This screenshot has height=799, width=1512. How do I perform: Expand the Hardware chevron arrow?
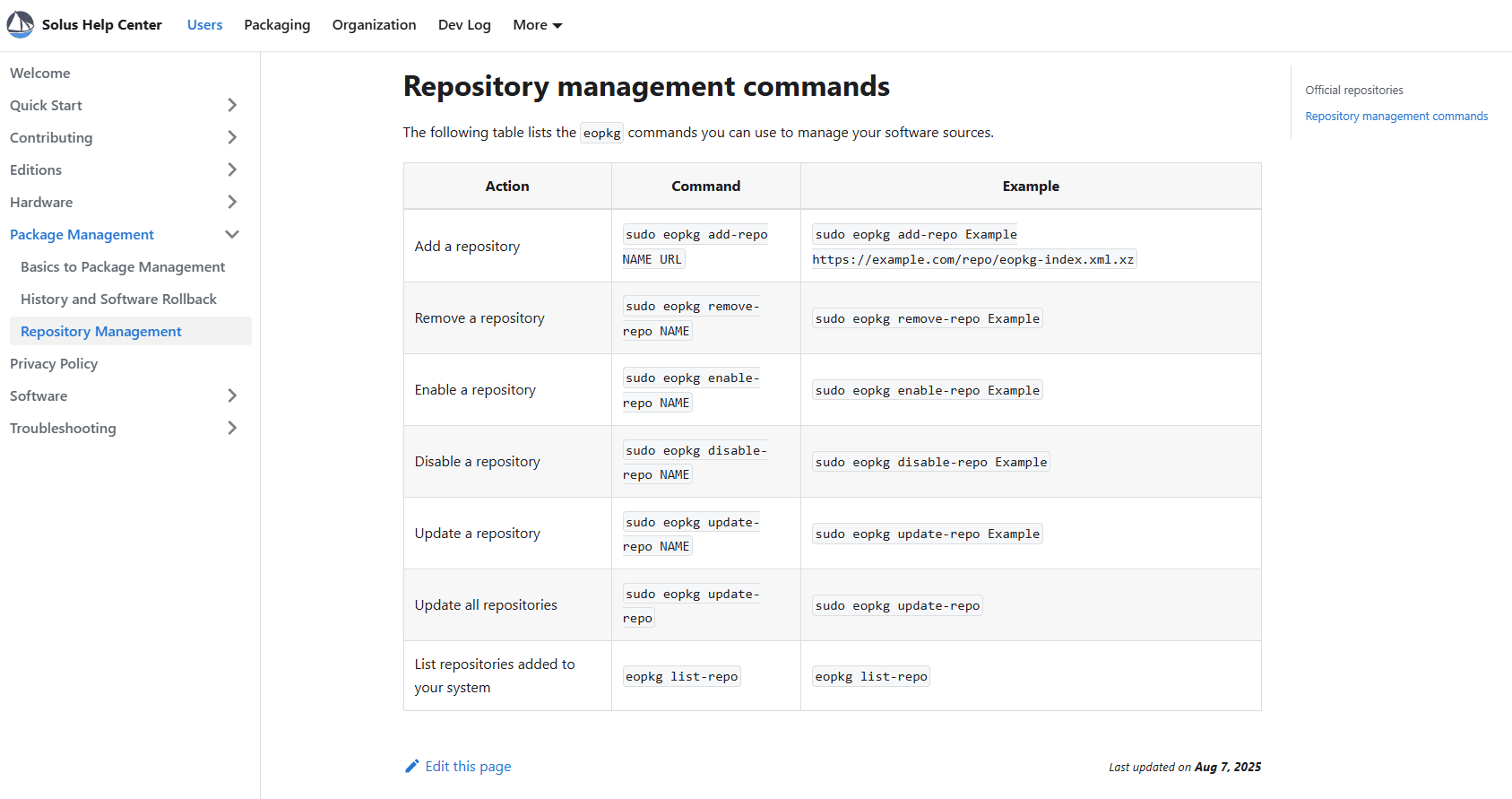coord(232,202)
